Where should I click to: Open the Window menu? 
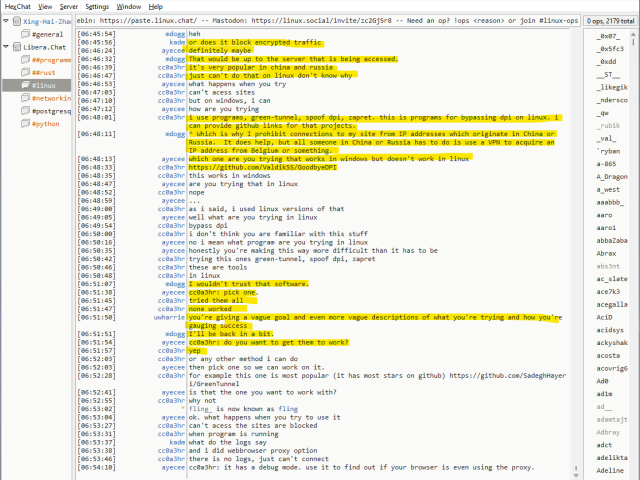point(130,6)
